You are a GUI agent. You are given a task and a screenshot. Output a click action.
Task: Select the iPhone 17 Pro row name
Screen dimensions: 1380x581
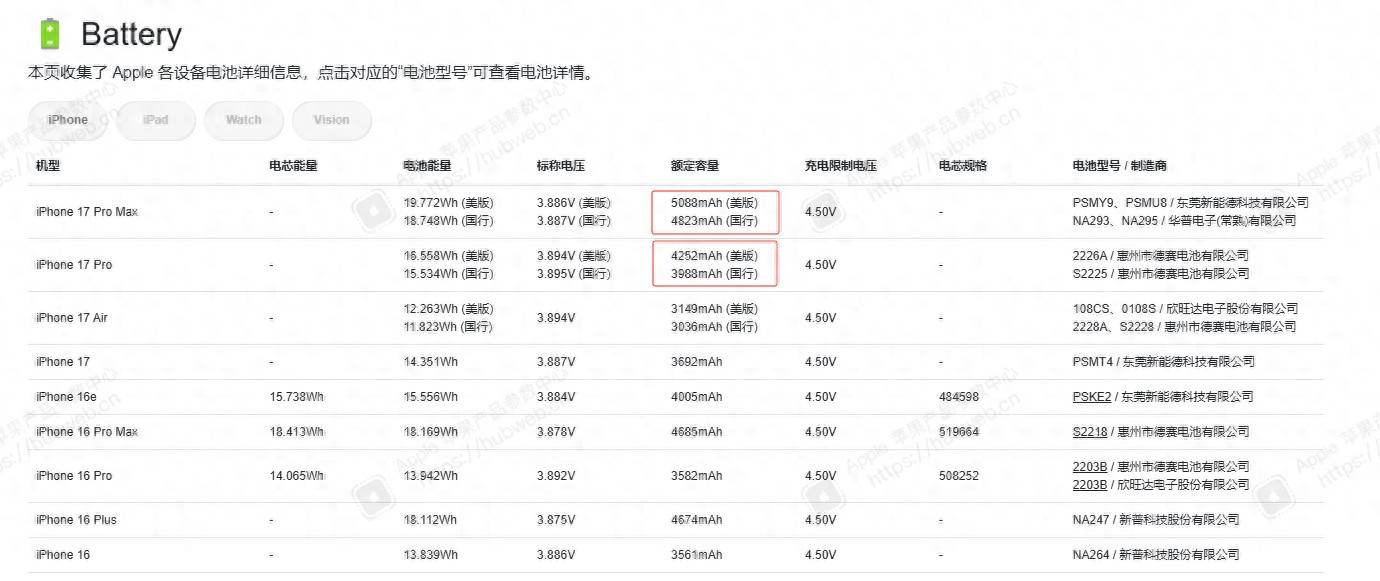tap(74, 265)
